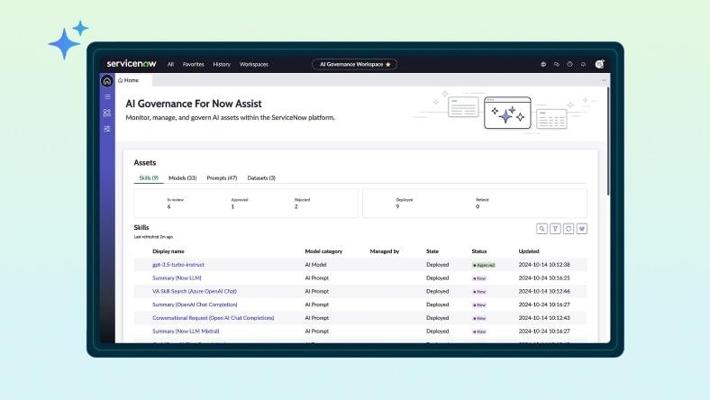The width and height of the screenshot is (710, 400).
Task: Click the filter funnel icon above Skills table
Action: coord(555,229)
